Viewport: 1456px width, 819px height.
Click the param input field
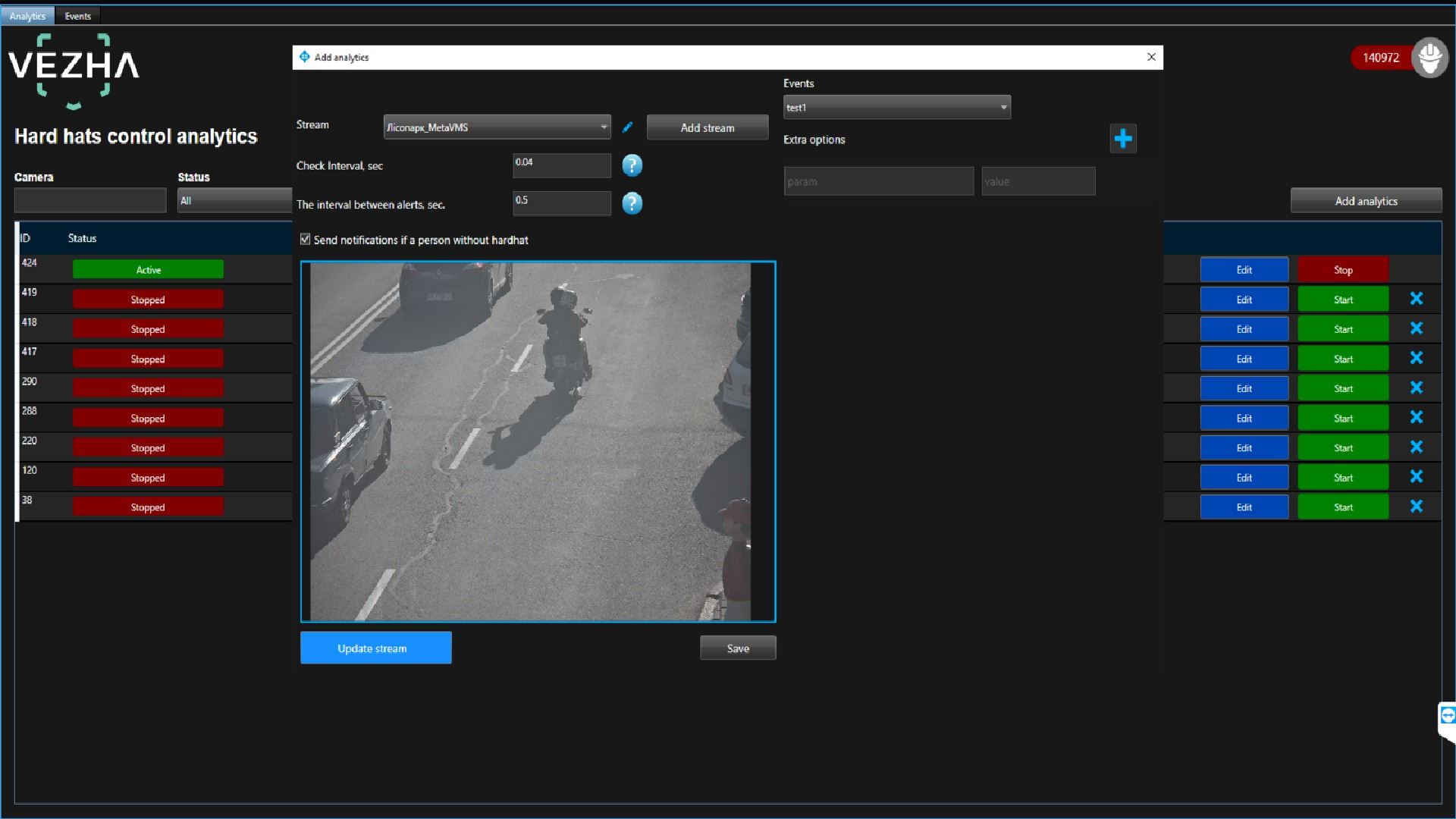(x=879, y=181)
